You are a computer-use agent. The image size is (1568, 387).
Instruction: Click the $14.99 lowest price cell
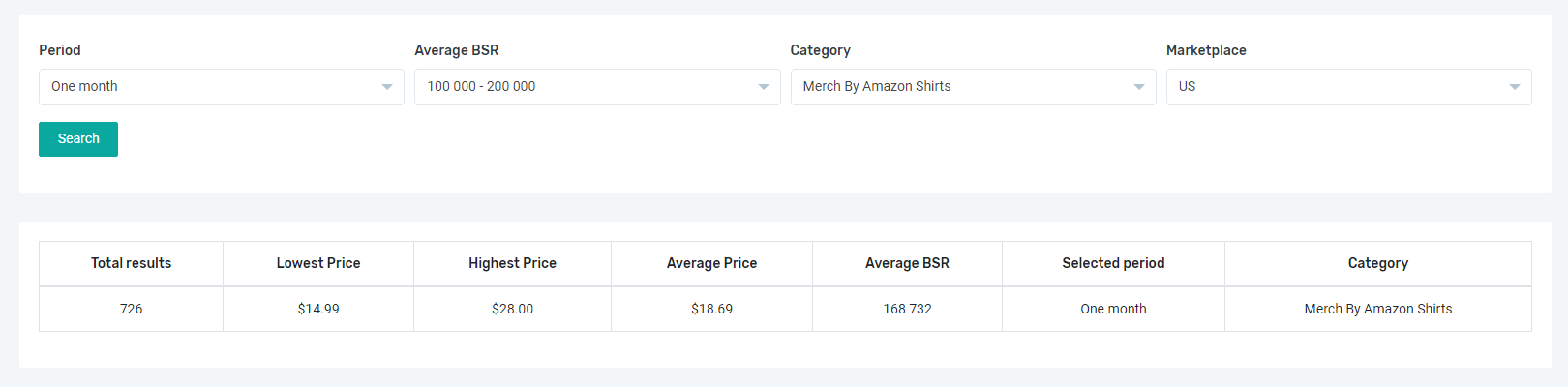pos(318,309)
